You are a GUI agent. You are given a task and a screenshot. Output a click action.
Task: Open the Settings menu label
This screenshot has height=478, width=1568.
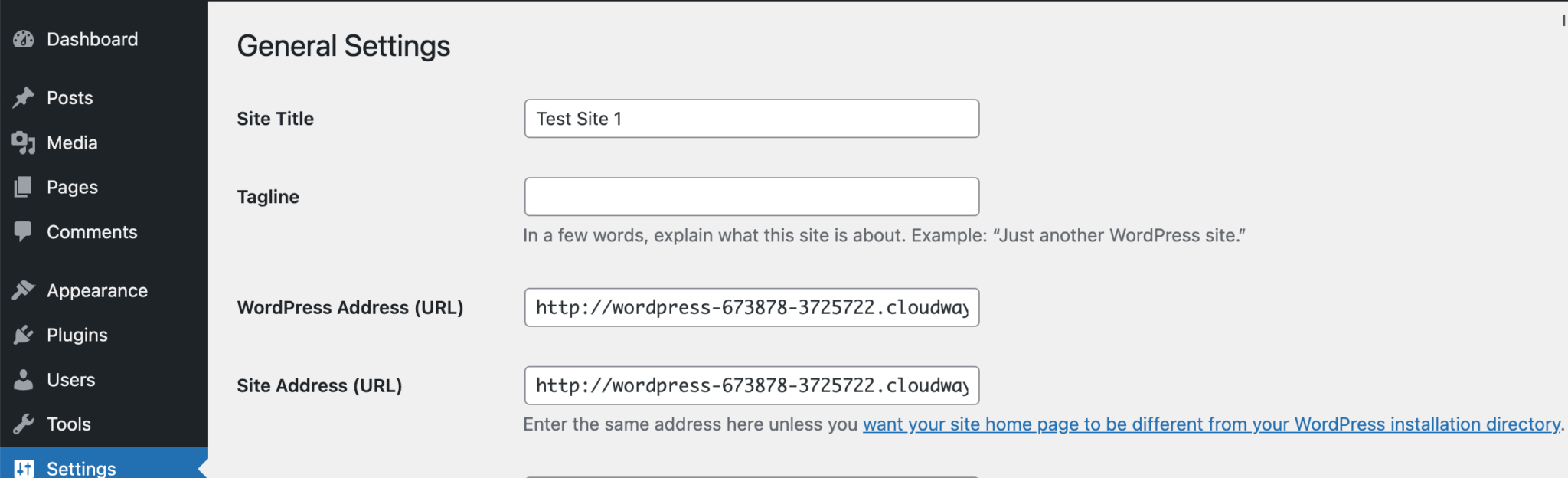point(81,468)
